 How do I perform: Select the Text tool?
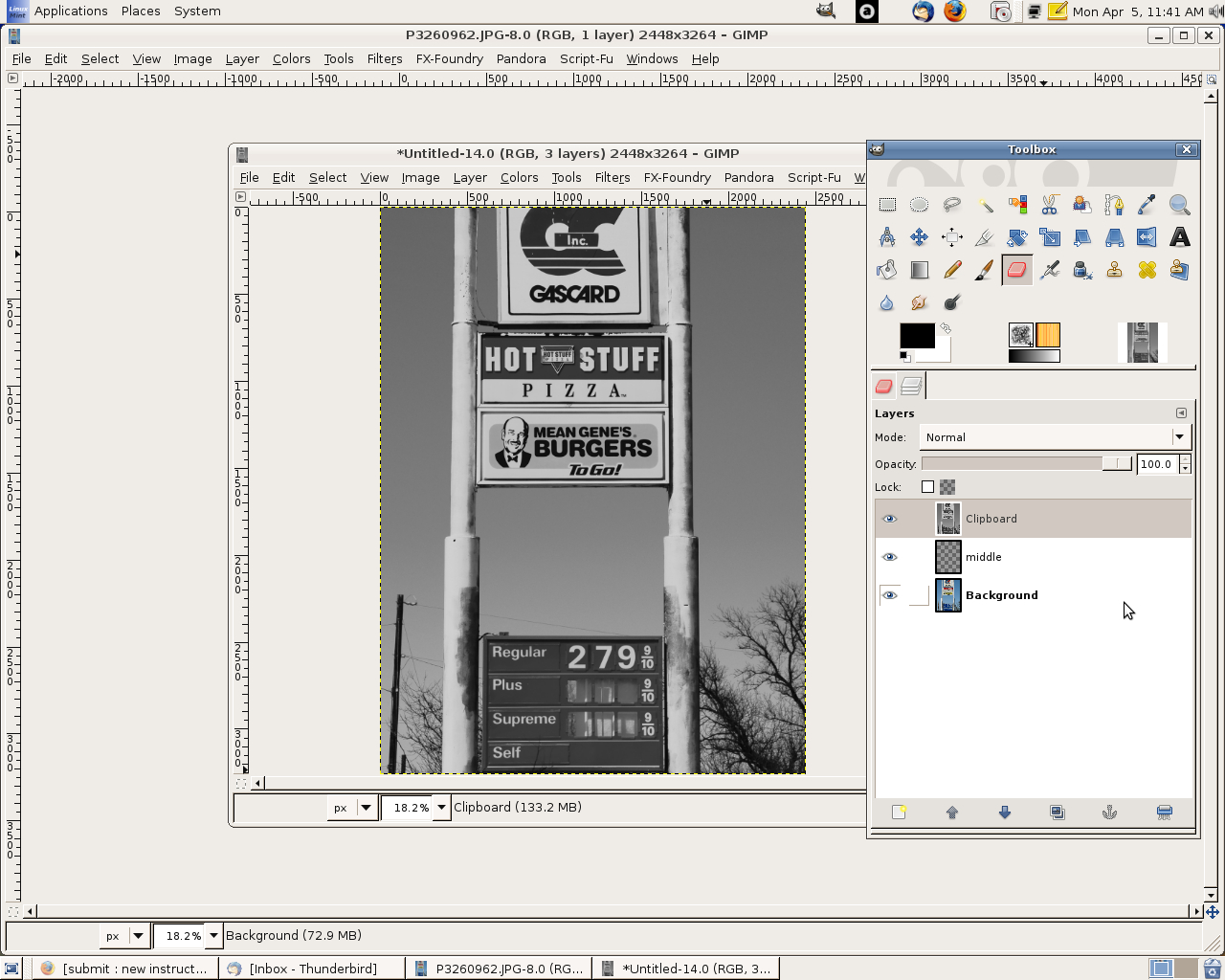1180,237
